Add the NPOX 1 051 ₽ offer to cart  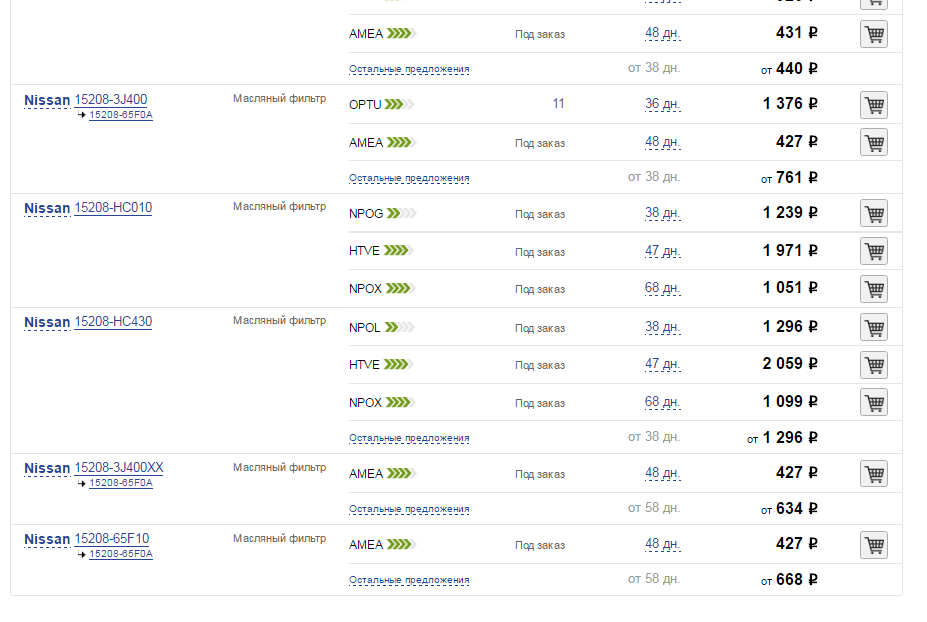point(874,289)
